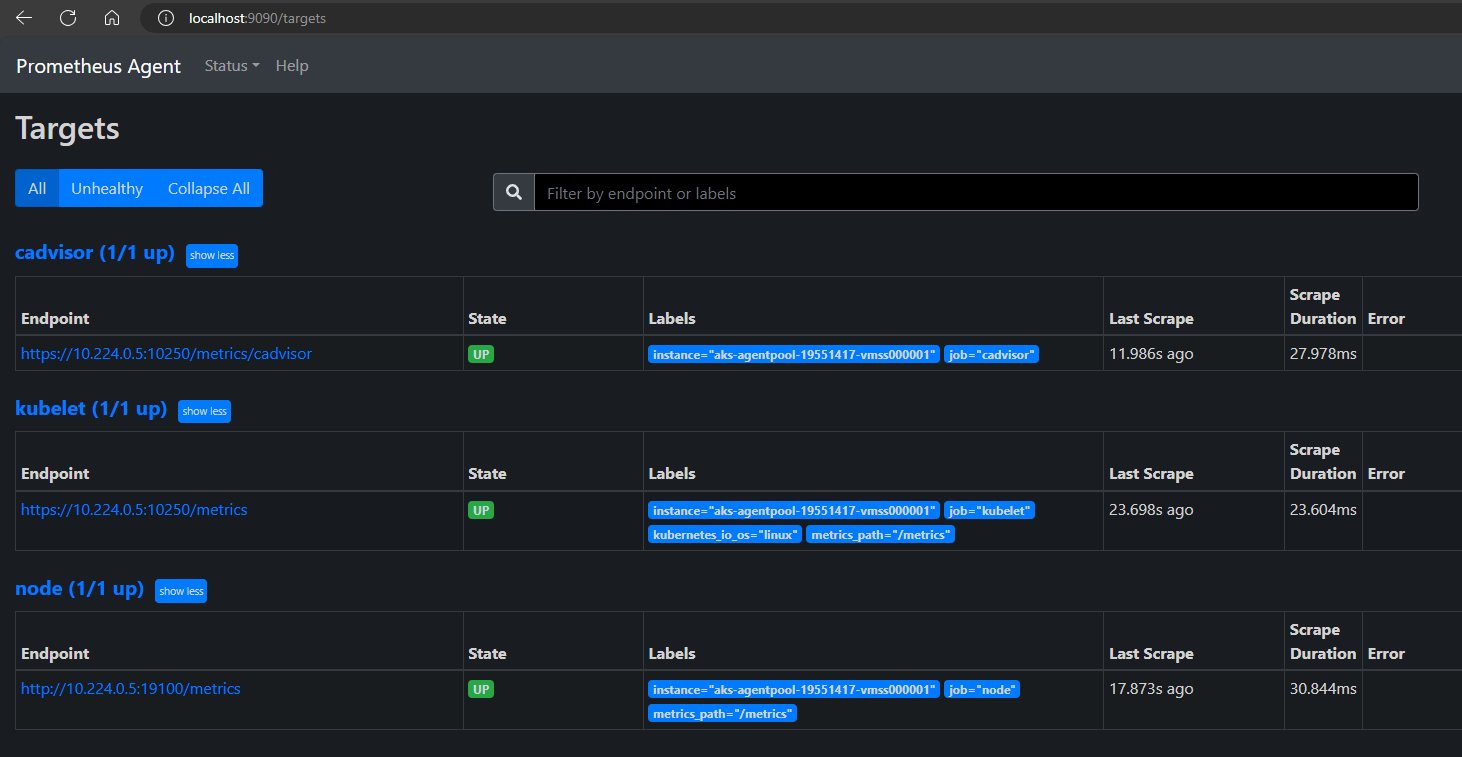Click the Filter by endpoint or labels field
This screenshot has height=757, width=1462.
(x=976, y=192)
